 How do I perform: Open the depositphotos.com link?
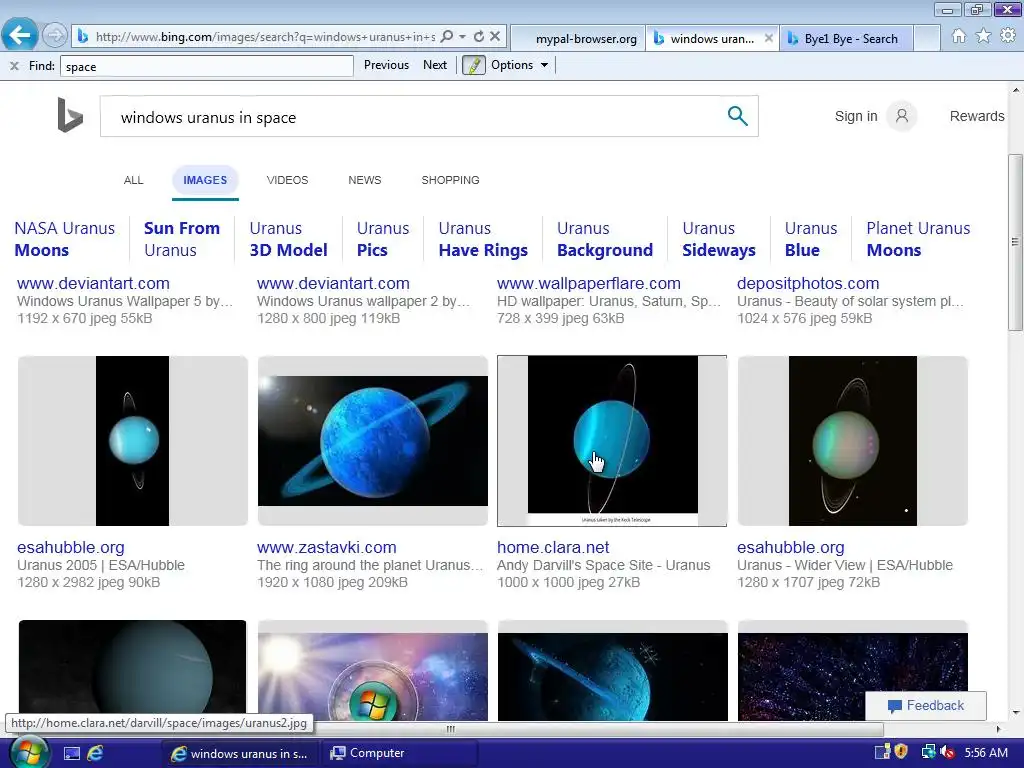(x=808, y=283)
